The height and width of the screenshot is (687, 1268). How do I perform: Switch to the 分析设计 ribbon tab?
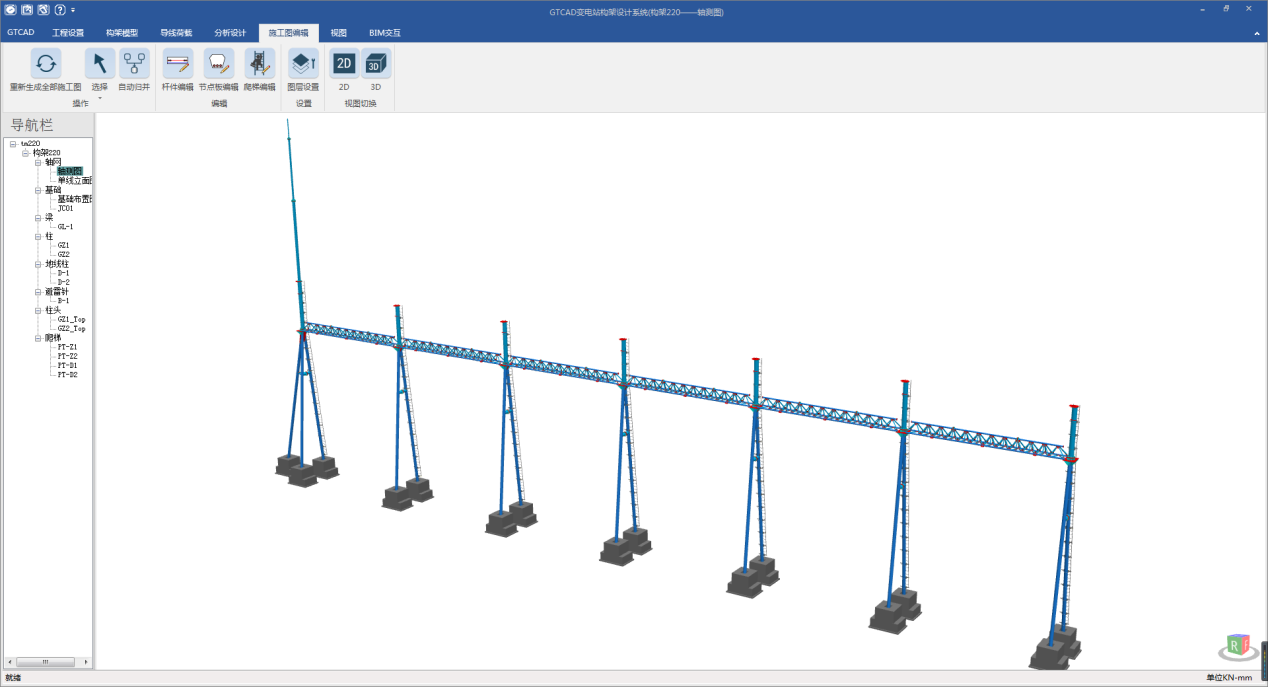pyautogui.click(x=230, y=32)
